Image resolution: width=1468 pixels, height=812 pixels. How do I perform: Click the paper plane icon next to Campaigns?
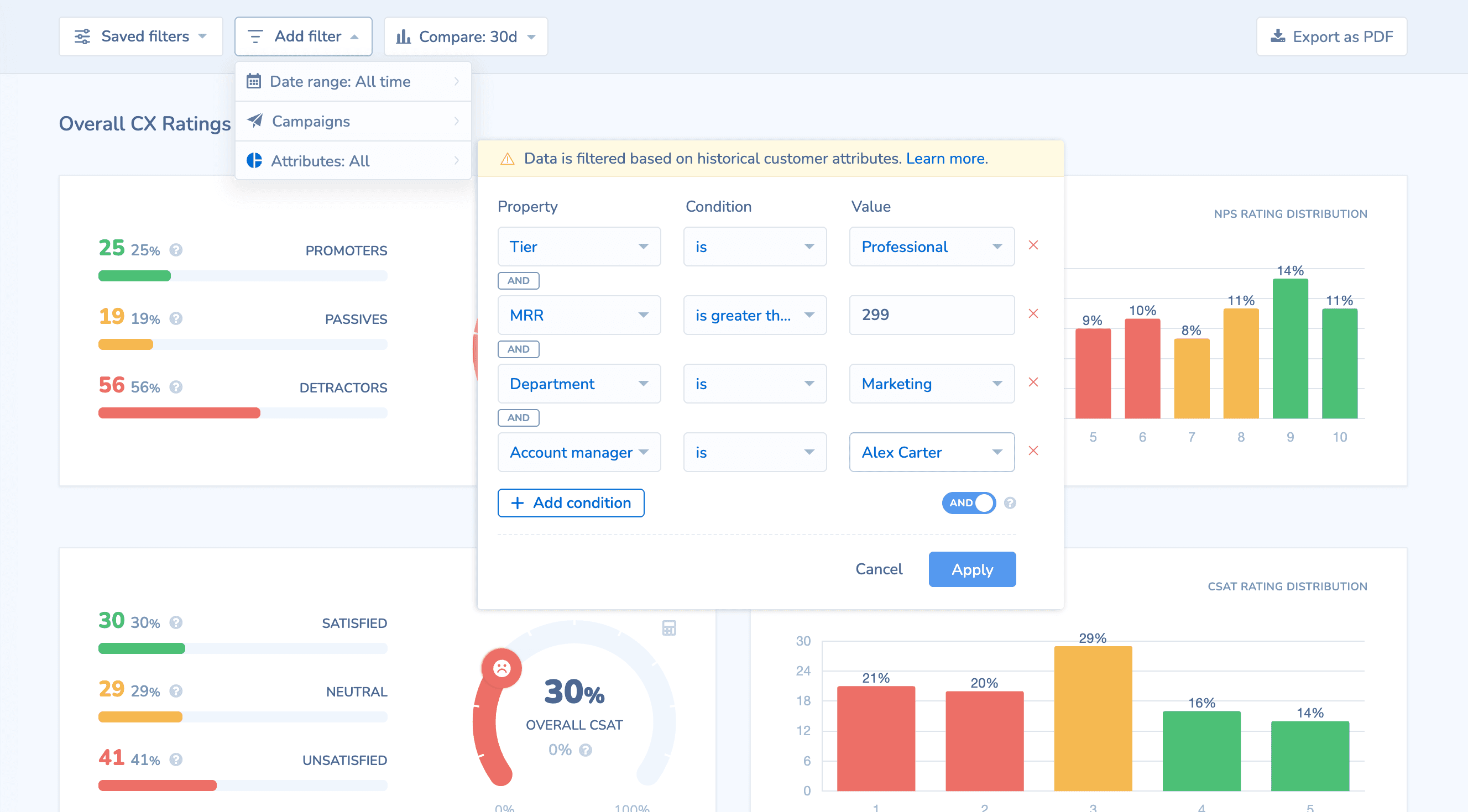254,121
